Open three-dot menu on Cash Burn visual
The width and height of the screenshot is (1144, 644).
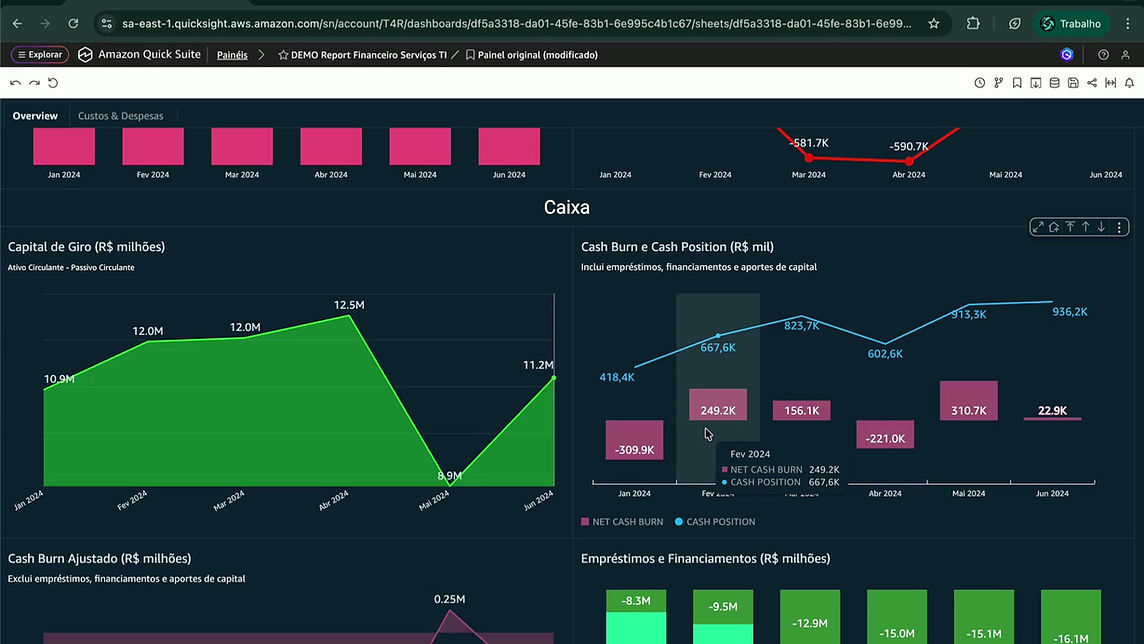click(x=1119, y=228)
